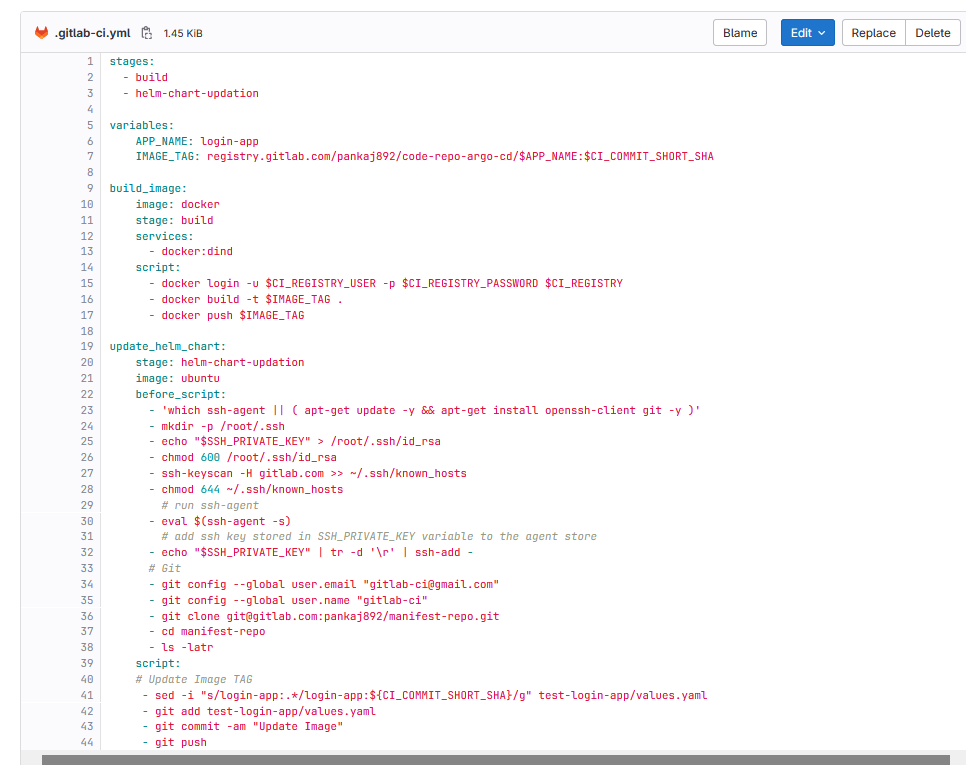This screenshot has height=765, width=966.
Task: Select line number 19 beside update_helm_chart
Action: [x=87, y=346]
